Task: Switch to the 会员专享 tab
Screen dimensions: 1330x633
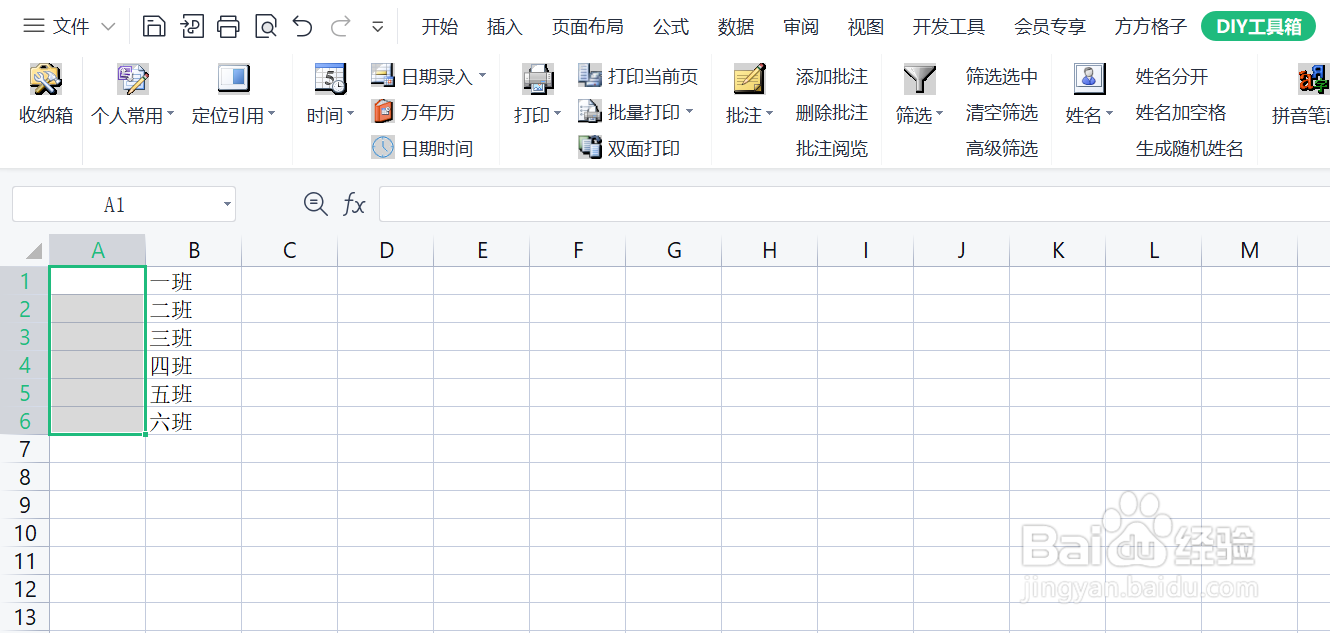Action: 1050,27
